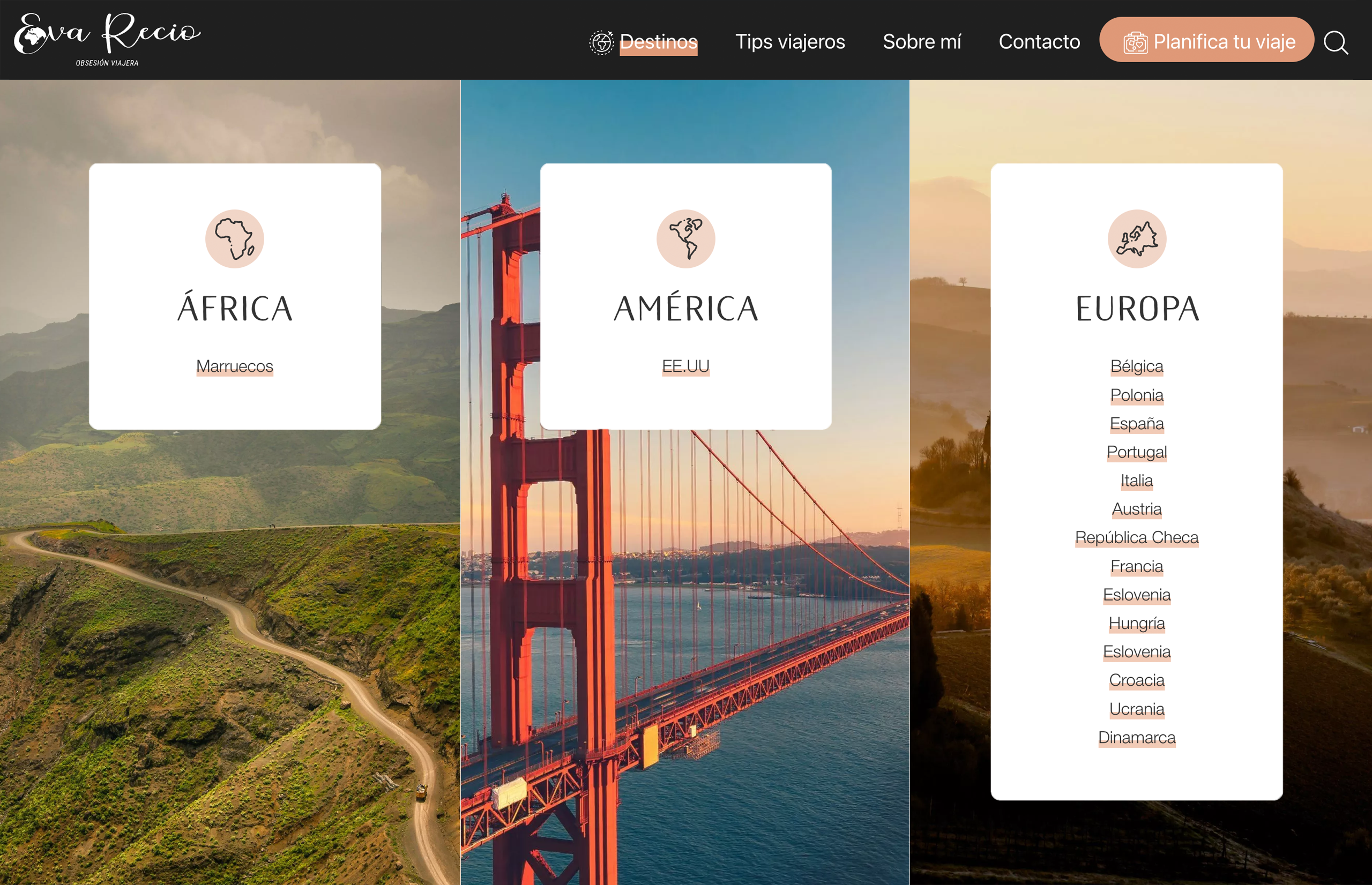Open the Polonia country link
Viewport: 1372px width, 885px height.
coord(1137,395)
